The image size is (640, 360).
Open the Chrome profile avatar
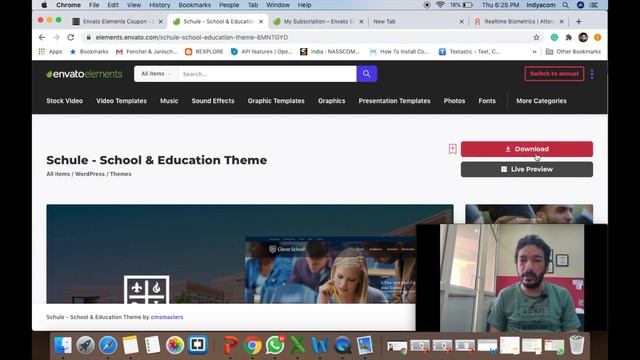click(583, 37)
